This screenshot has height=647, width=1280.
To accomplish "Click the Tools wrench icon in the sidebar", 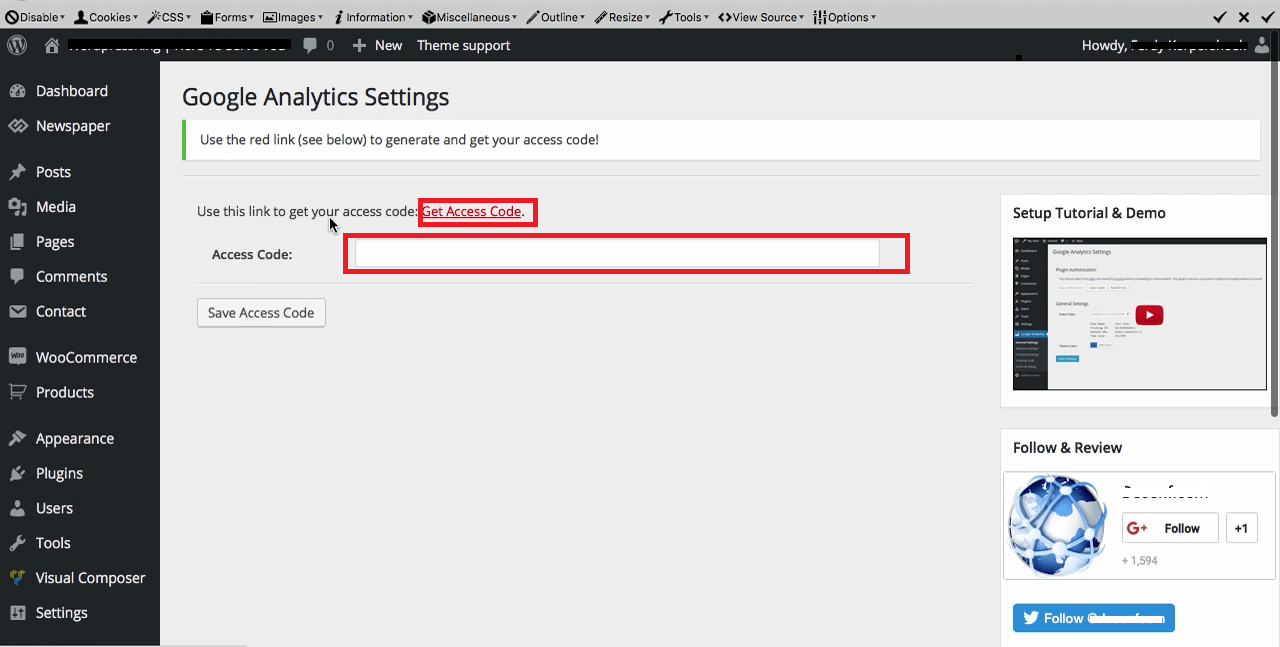I will [x=17, y=543].
